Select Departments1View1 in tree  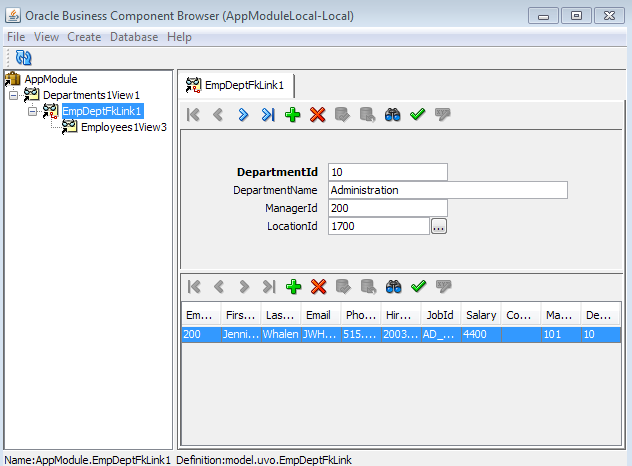[91, 95]
